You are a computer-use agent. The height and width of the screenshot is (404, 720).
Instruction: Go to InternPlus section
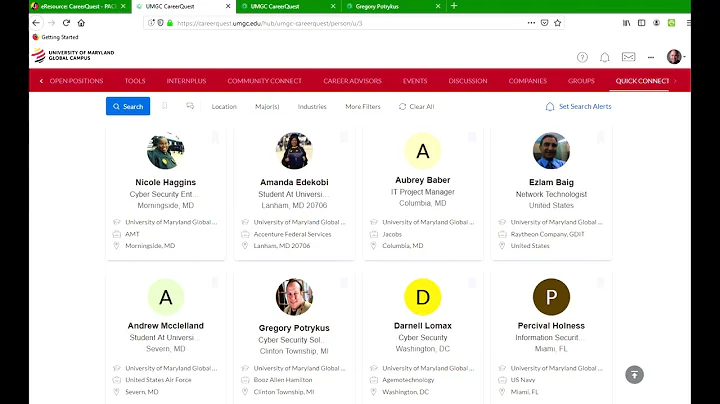(186, 81)
